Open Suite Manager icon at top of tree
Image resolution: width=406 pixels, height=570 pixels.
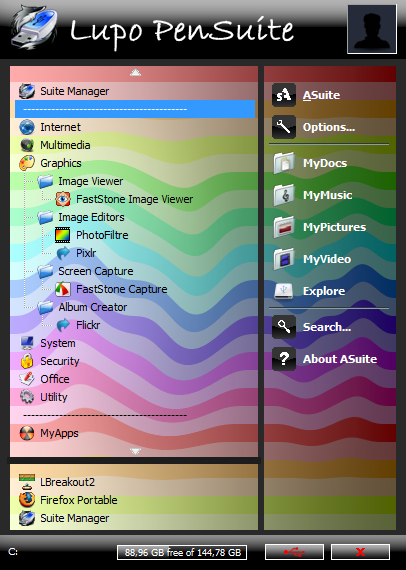tap(27, 91)
